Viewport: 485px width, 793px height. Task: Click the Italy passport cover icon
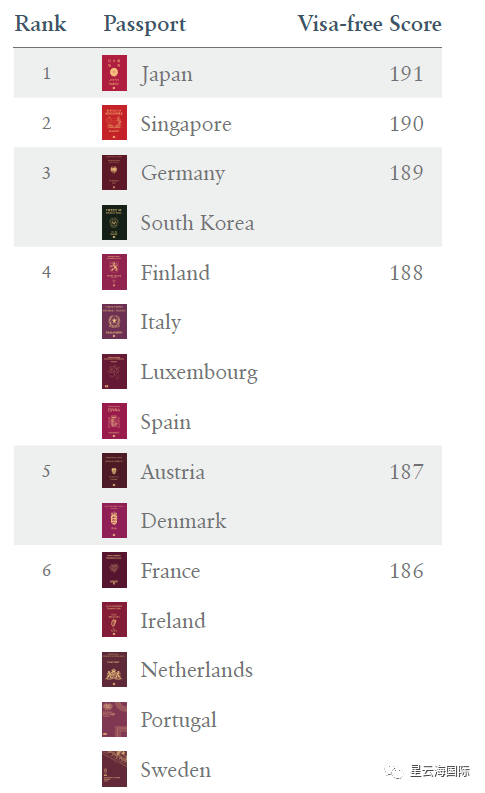pos(114,322)
